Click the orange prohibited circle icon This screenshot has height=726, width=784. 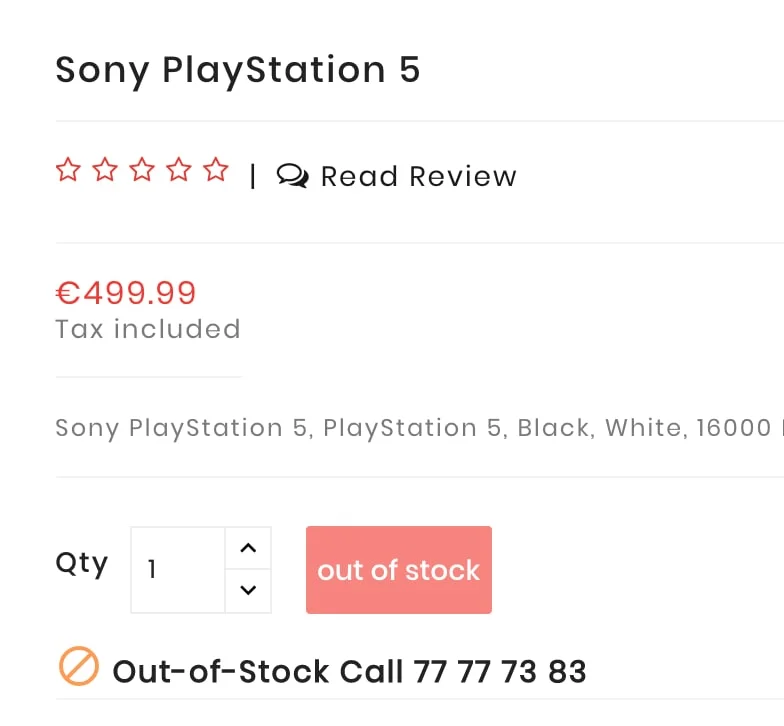pyautogui.click(x=78, y=667)
